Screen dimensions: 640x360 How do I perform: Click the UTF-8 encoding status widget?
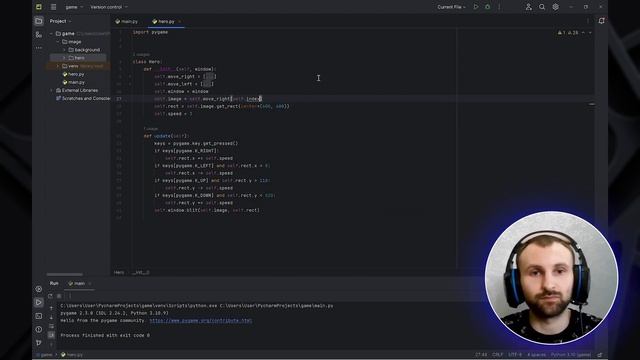pos(515,355)
